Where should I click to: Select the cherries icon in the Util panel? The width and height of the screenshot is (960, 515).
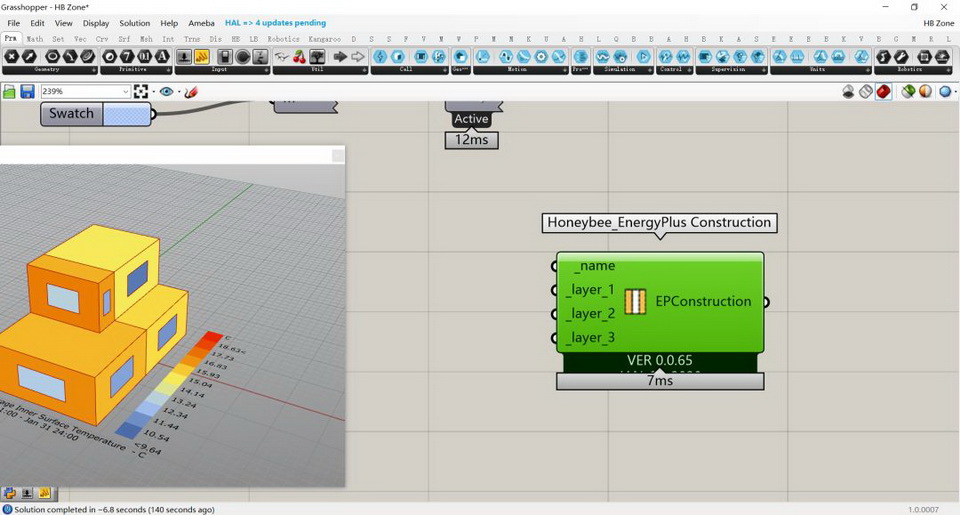(x=299, y=57)
